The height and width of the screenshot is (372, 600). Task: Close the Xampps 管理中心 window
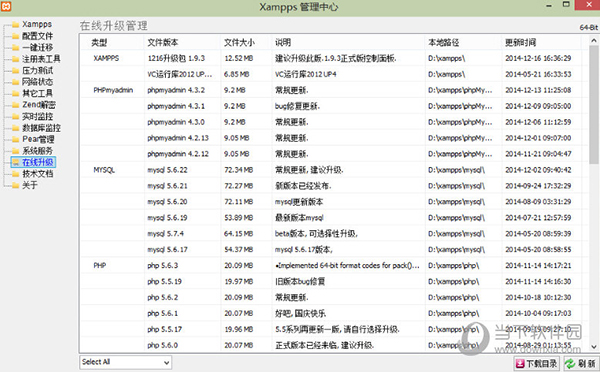[x=589, y=5]
